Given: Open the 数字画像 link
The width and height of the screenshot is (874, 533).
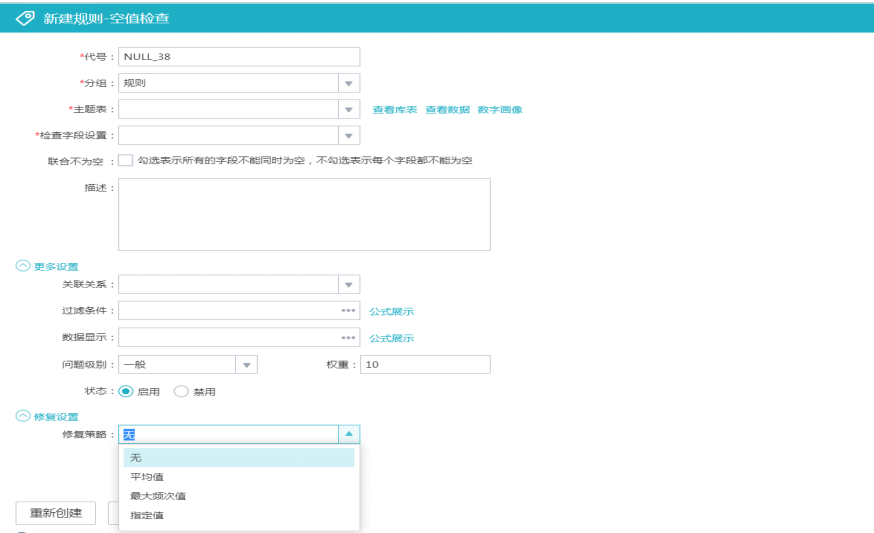Looking at the screenshot, I should coord(500,110).
